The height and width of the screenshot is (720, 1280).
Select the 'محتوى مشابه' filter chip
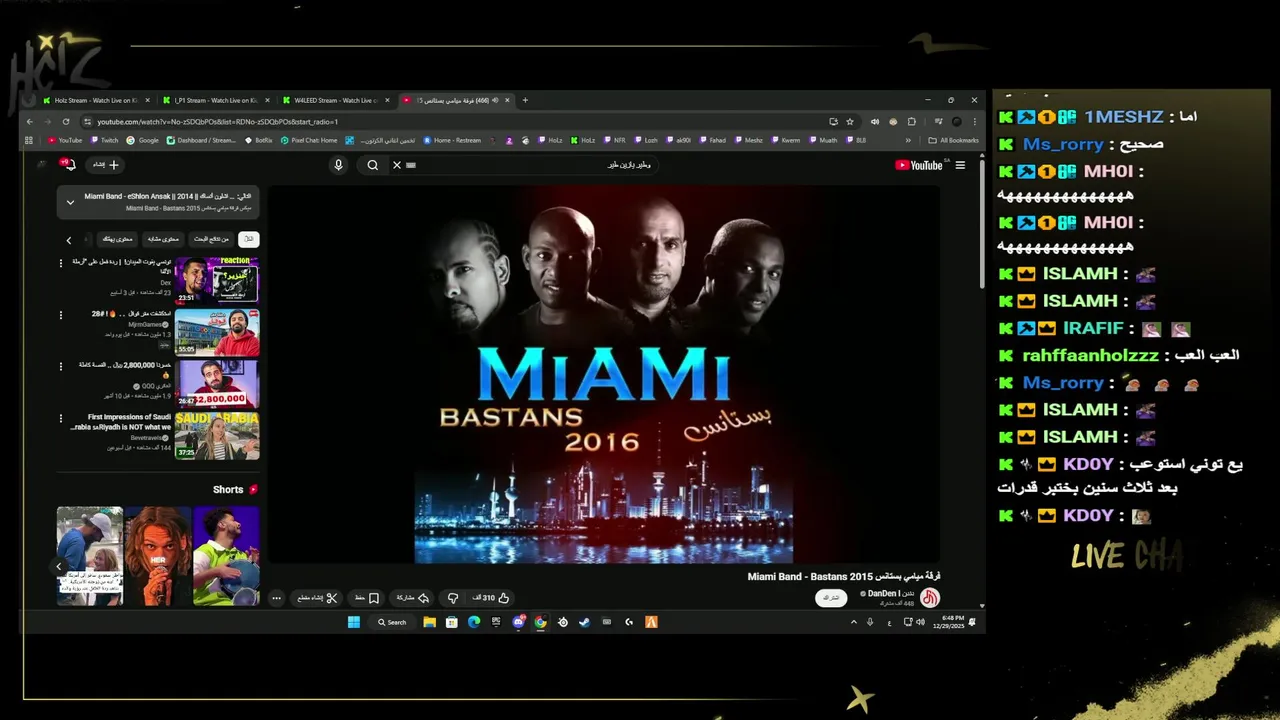[162, 239]
